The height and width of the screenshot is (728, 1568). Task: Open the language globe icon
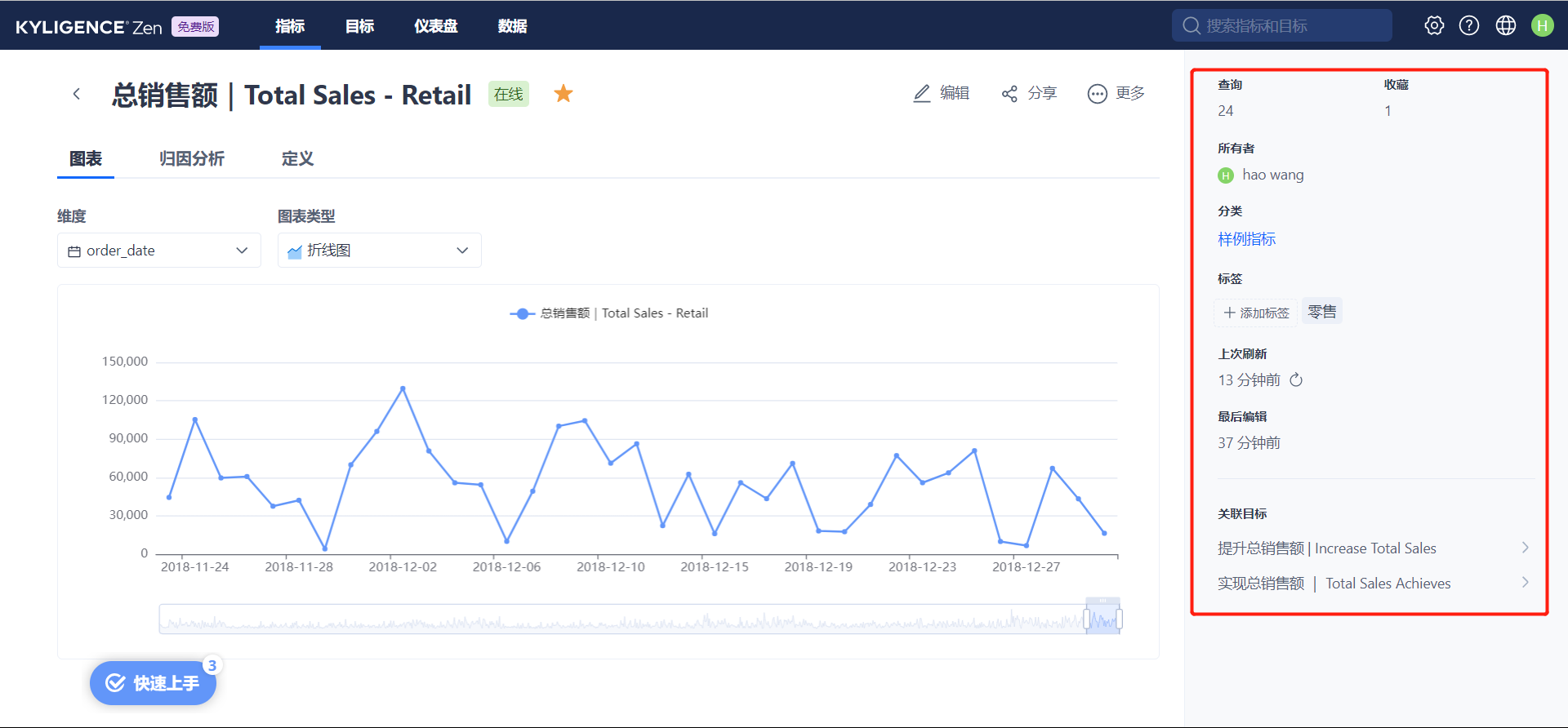coord(1506,25)
